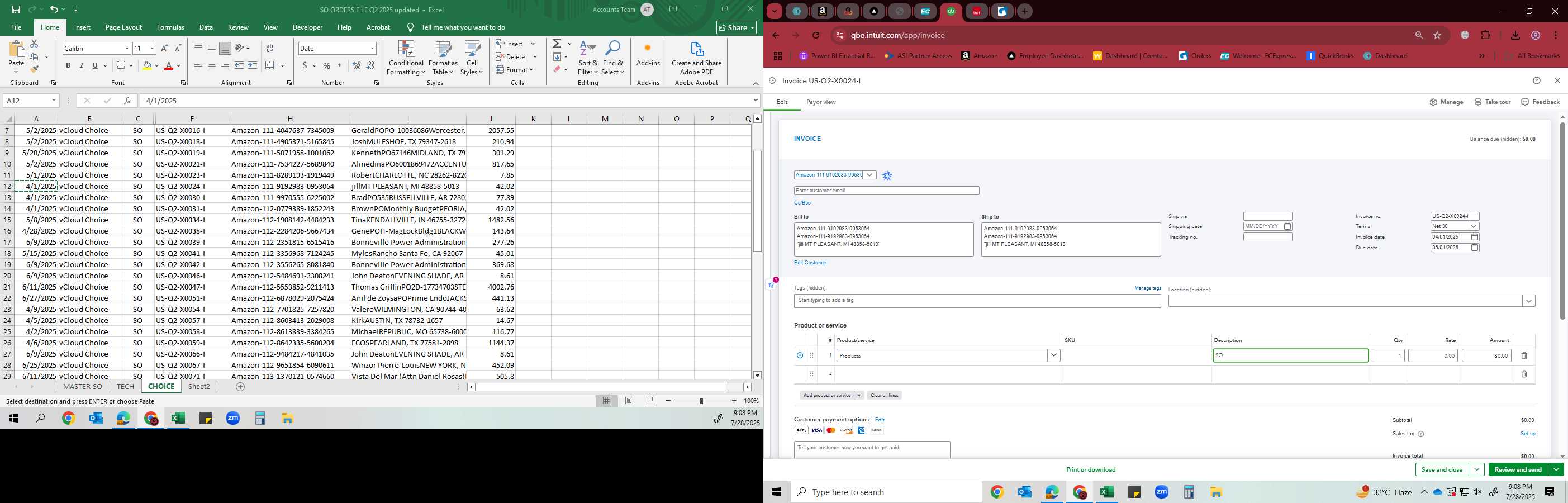This screenshot has height=503, width=1568.
Task: Click Create and Share Adobe PDF icon
Action: coord(696,49)
